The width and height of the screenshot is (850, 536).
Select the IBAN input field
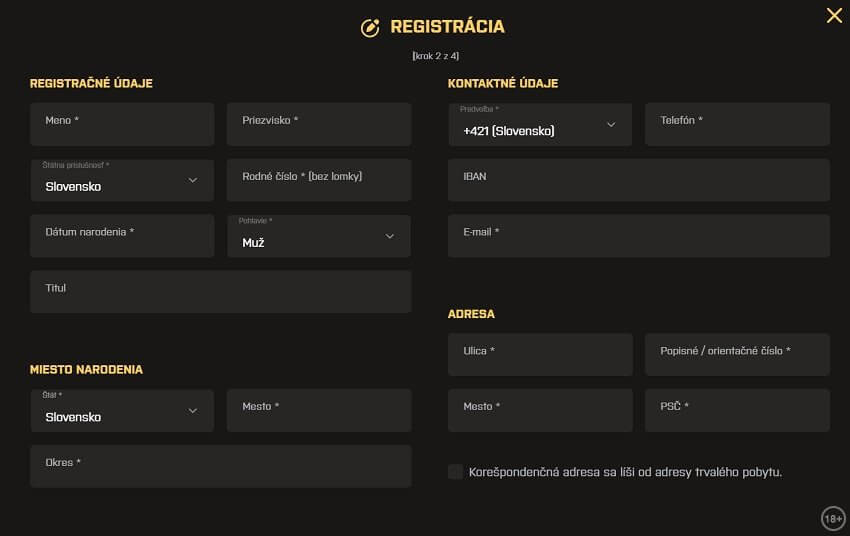[x=638, y=180]
